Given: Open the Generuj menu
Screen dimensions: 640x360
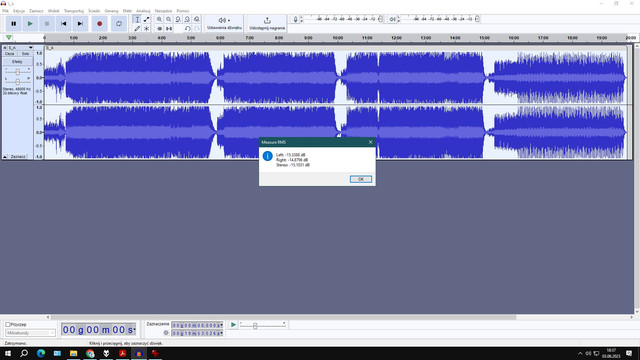Looking at the screenshot, I should click(111, 11).
